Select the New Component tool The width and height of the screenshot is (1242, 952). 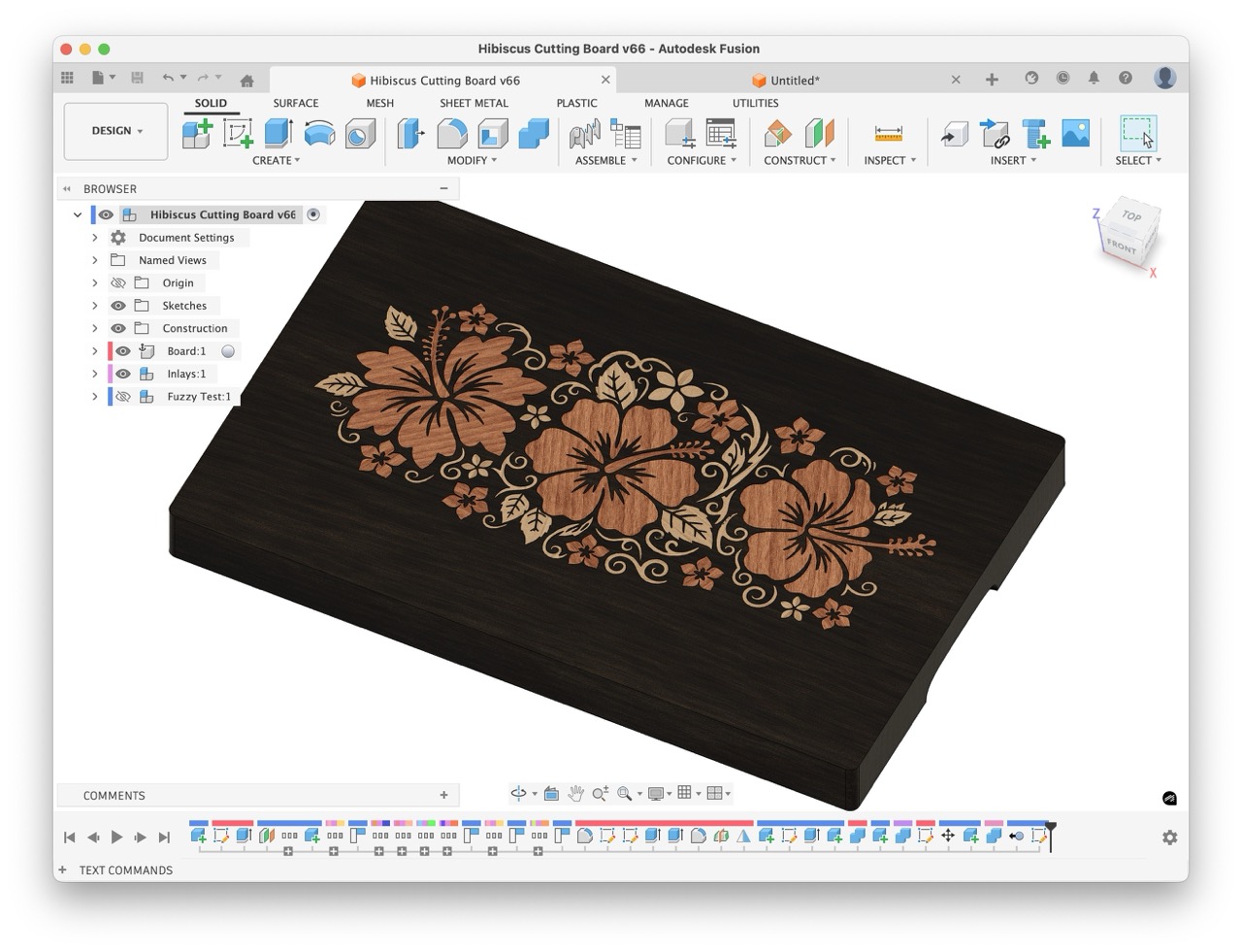coord(198,133)
